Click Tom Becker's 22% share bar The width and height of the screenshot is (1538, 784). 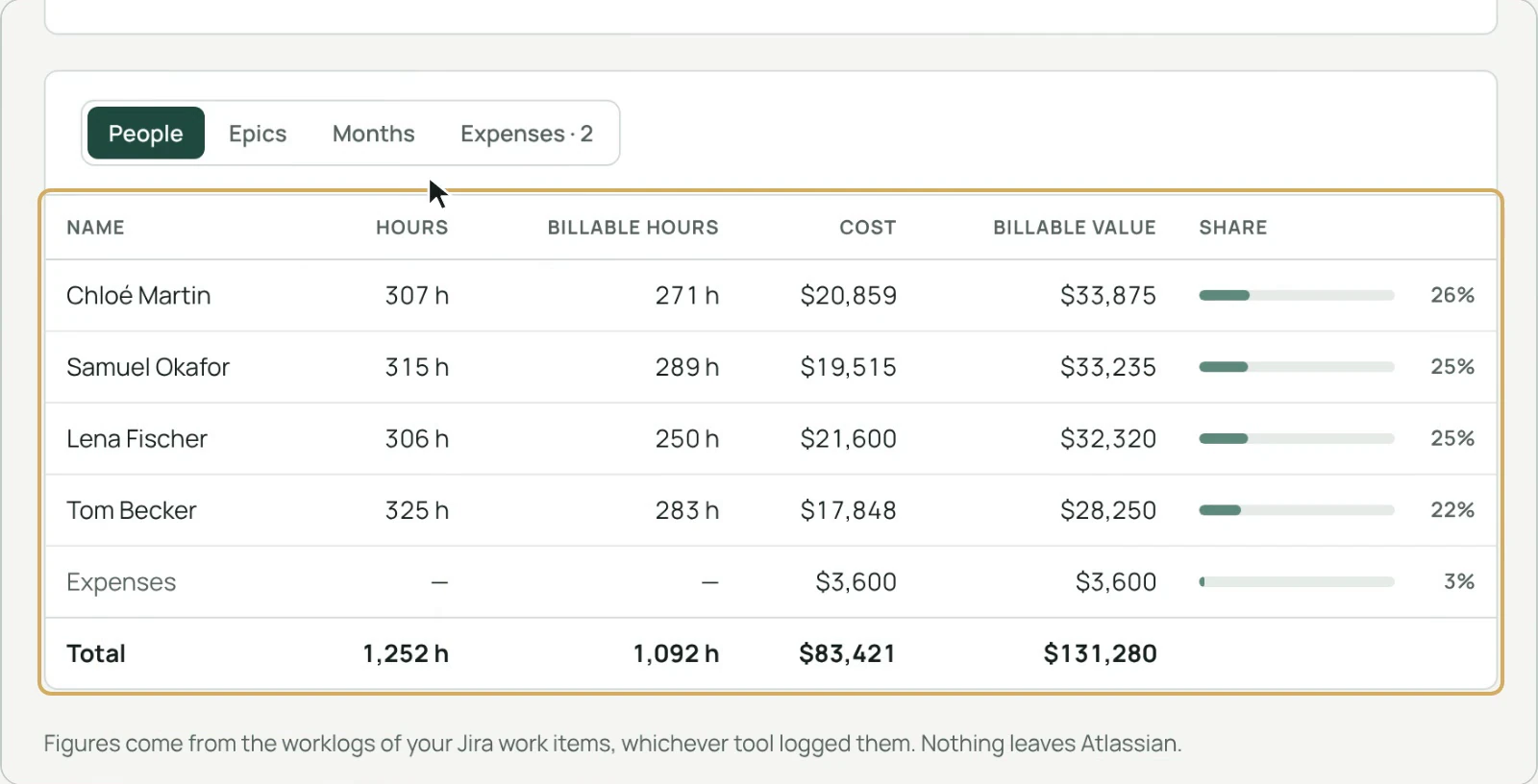pos(1297,510)
